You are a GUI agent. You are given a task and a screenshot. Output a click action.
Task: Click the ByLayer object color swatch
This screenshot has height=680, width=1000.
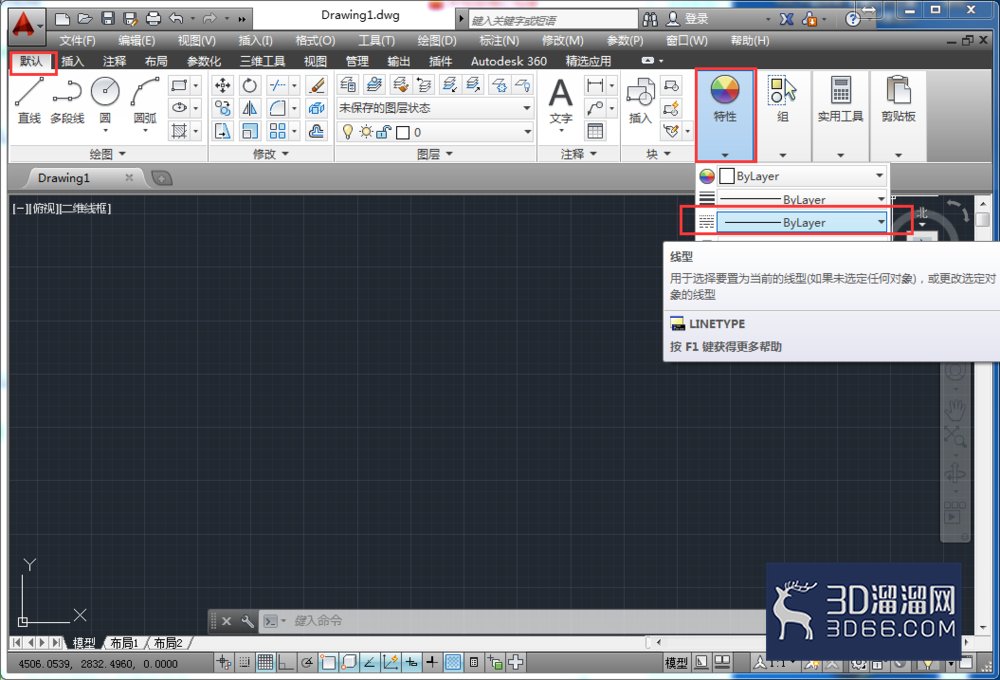click(x=726, y=176)
